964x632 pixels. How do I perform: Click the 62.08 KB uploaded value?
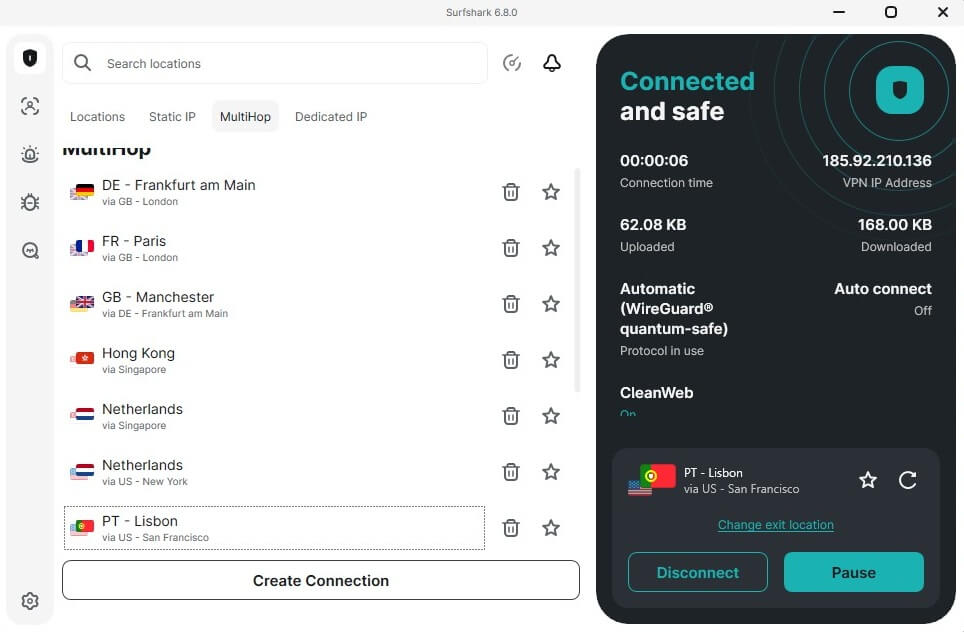pyautogui.click(x=653, y=224)
